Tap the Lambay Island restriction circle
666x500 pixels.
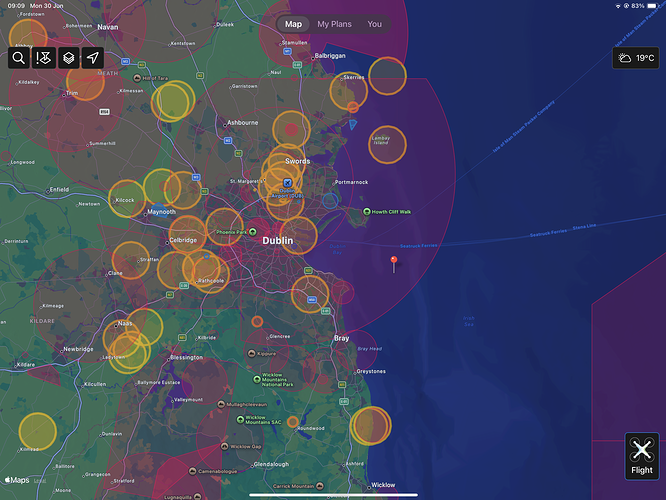387,144
